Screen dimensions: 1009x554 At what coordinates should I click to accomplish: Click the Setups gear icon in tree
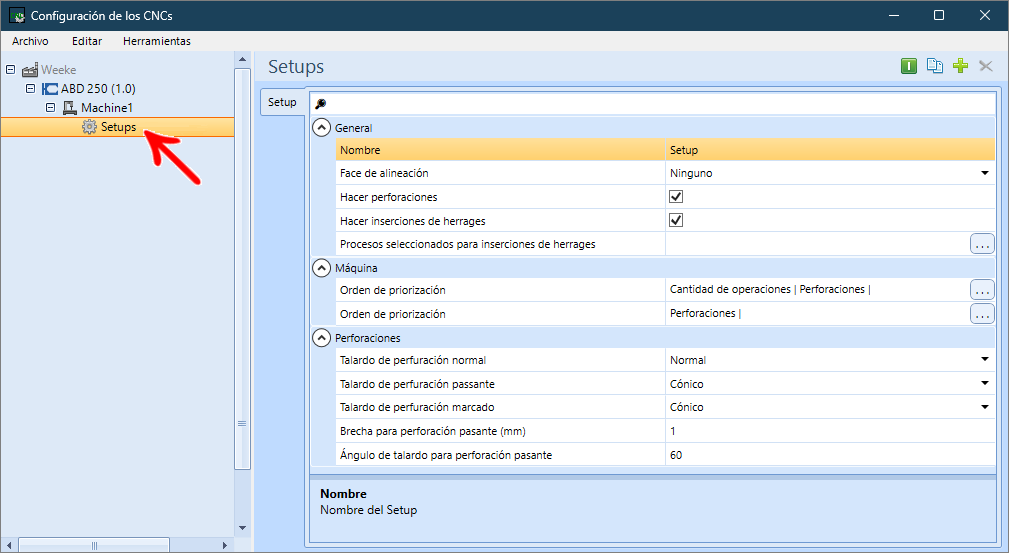pyautogui.click(x=89, y=127)
